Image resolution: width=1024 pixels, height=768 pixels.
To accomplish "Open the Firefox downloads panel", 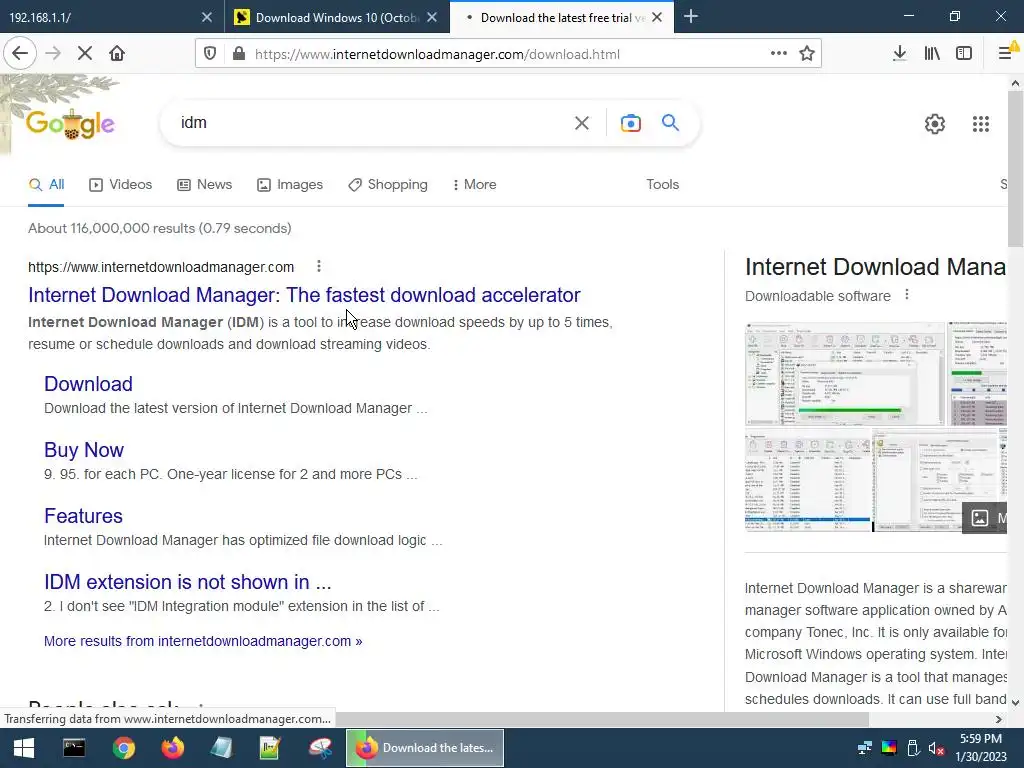I will (x=900, y=54).
